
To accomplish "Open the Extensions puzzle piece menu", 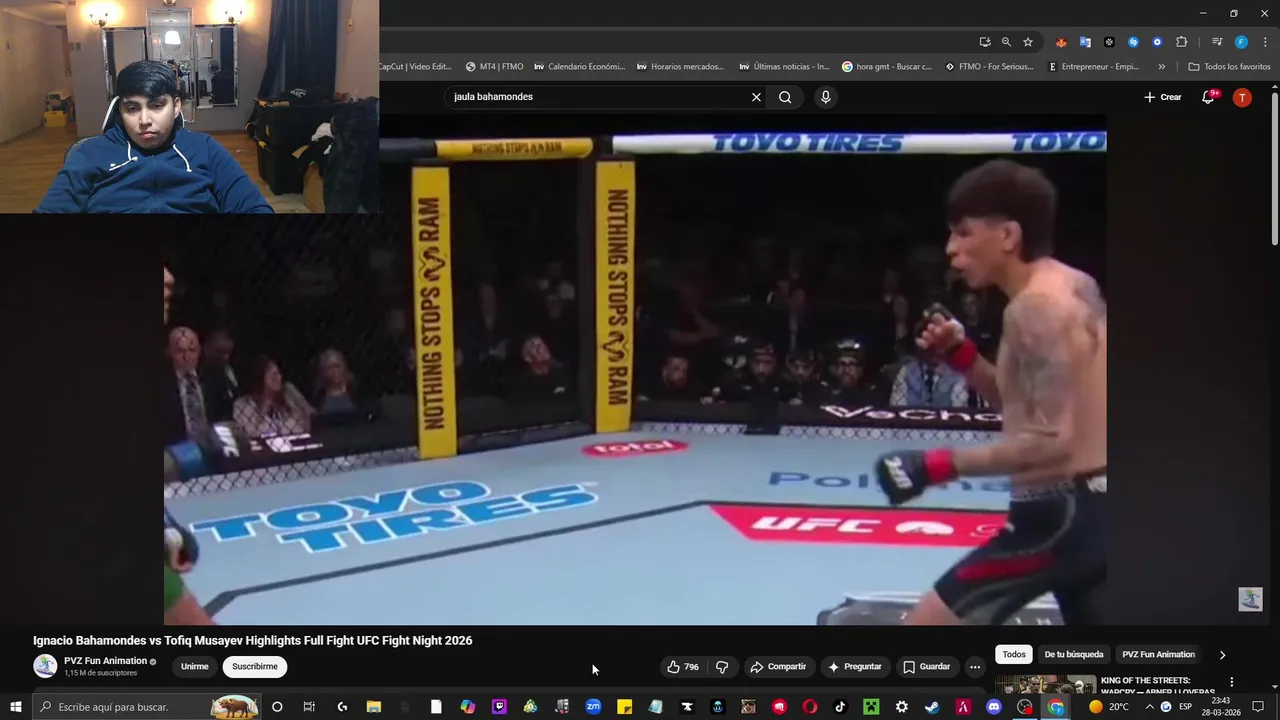I will [x=1181, y=42].
